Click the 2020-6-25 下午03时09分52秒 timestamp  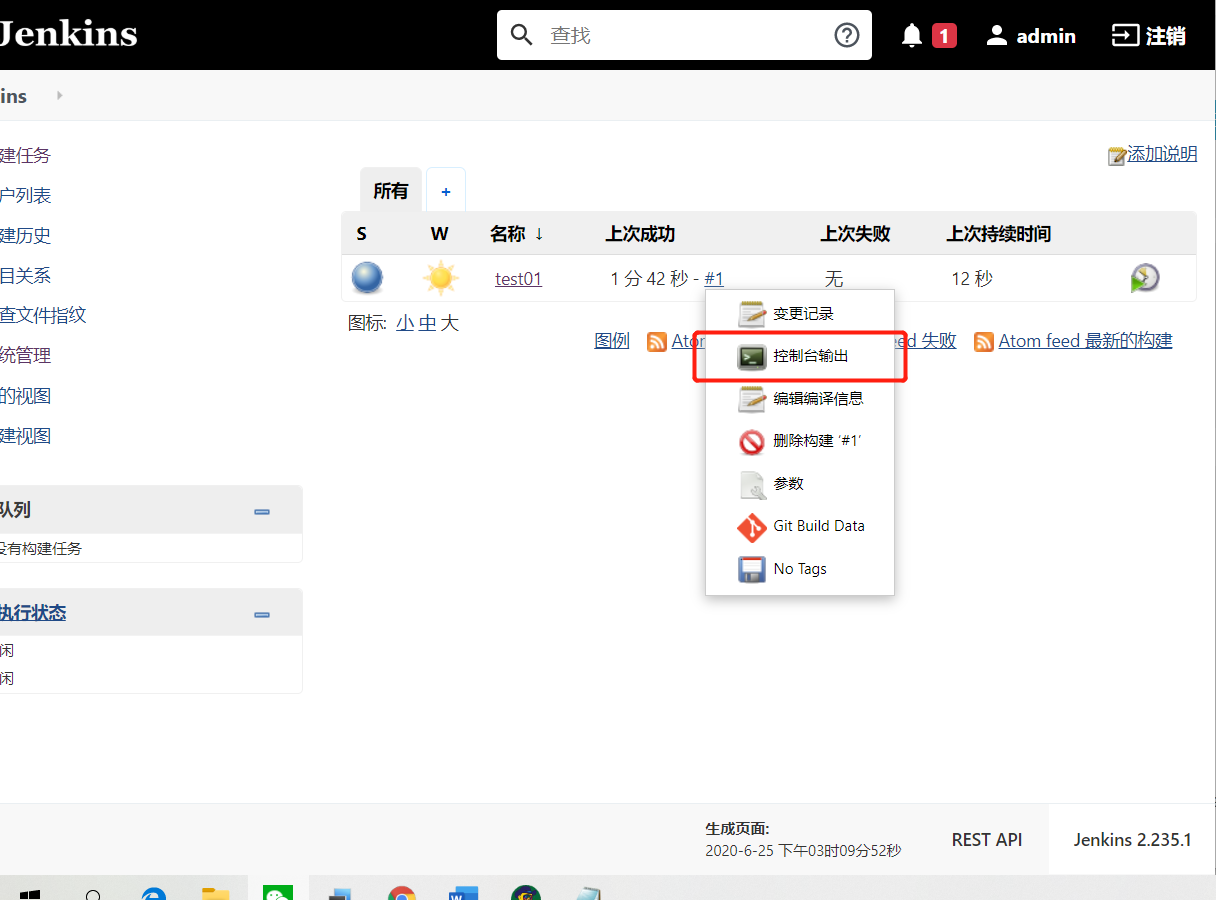[x=803, y=851]
